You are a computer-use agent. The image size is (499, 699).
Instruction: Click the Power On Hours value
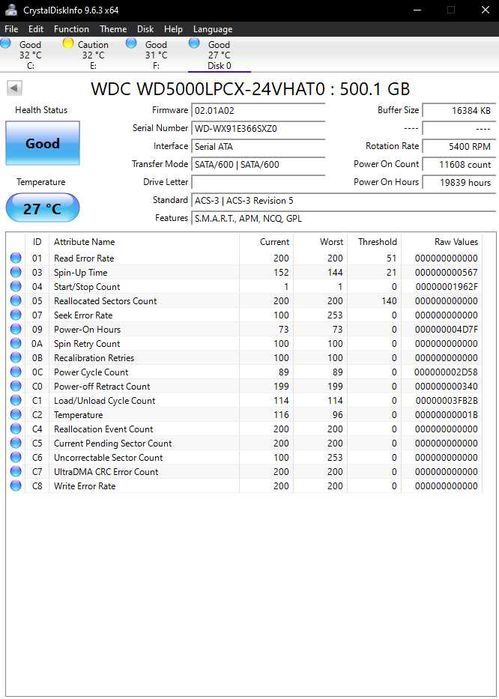click(x=459, y=182)
